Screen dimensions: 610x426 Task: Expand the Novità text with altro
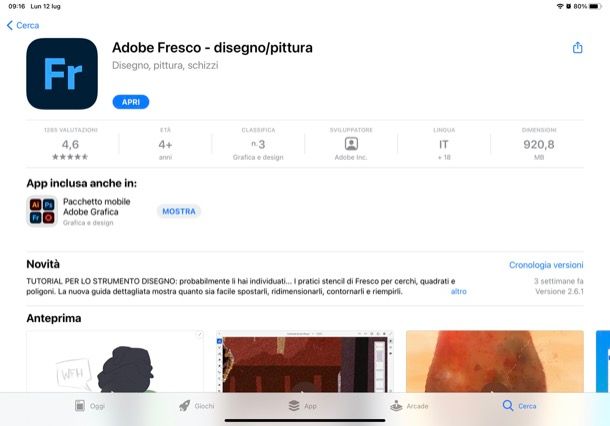point(458,291)
